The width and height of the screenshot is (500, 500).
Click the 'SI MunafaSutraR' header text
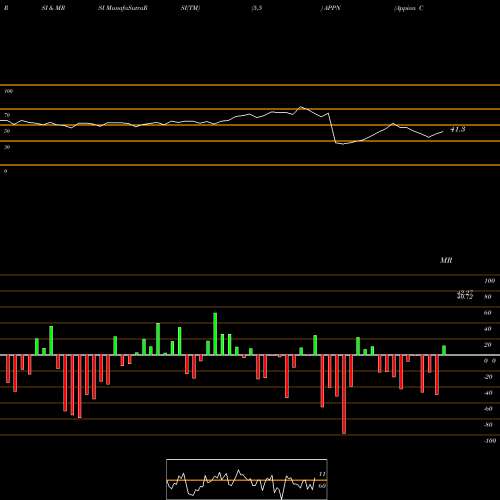point(123,8)
